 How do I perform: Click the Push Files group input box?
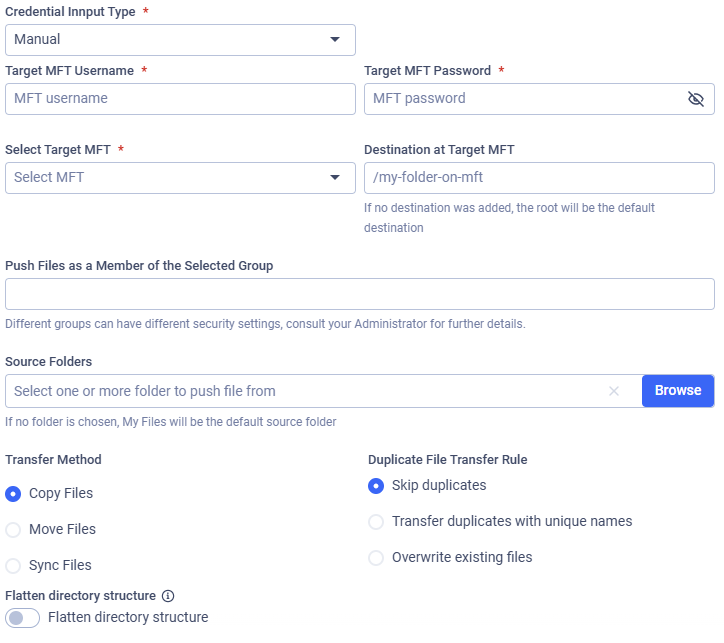coord(360,294)
